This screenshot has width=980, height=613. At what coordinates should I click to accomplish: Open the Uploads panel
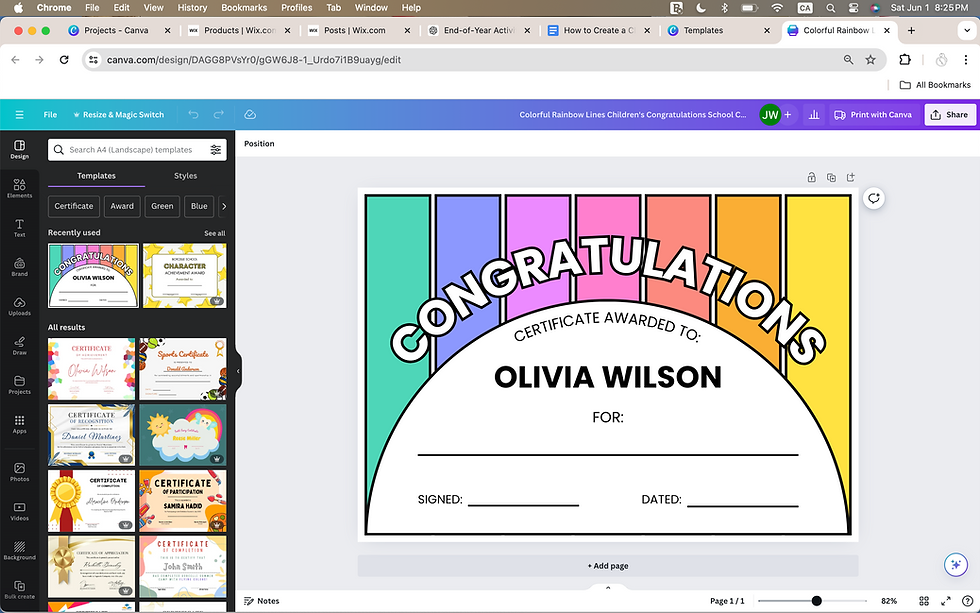pyautogui.click(x=19, y=306)
